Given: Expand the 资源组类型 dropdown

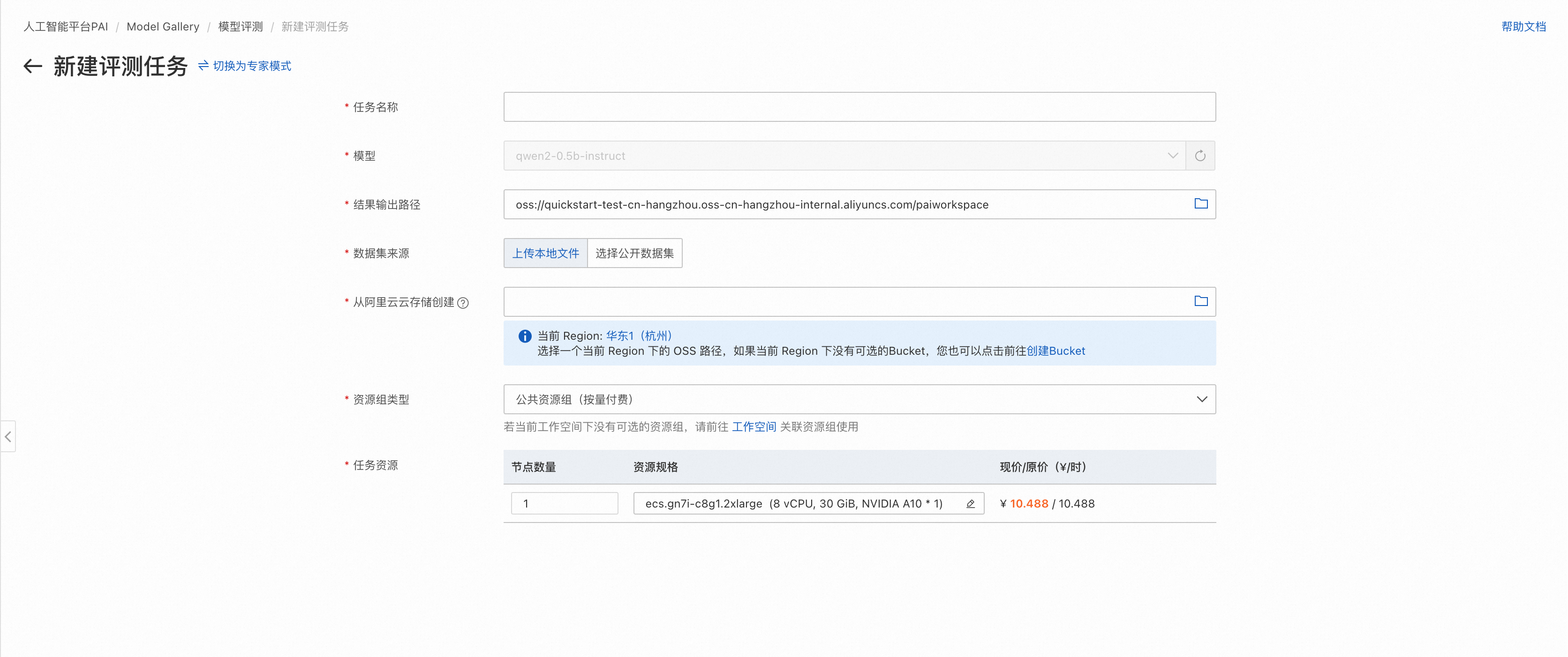Looking at the screenshot, I should [x=859, y=399].
